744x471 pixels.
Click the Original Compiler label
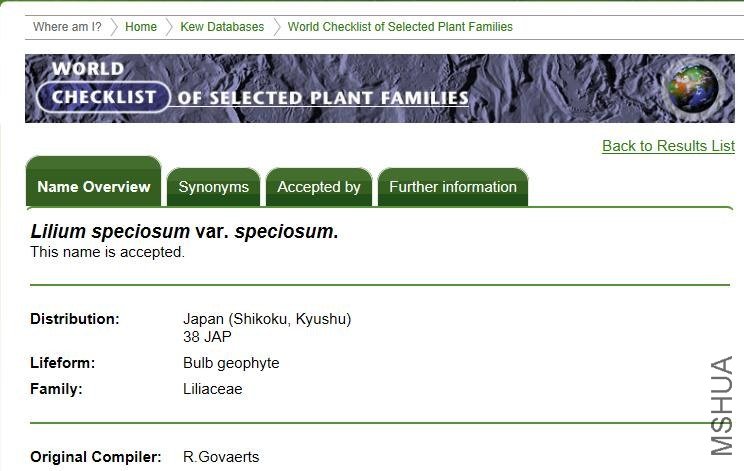pyautogui.click(x=95, y=457)
